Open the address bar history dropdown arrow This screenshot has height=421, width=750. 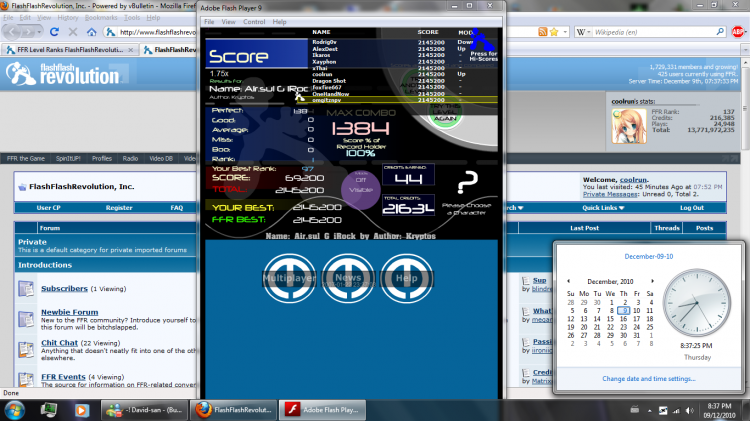point(565,32)
